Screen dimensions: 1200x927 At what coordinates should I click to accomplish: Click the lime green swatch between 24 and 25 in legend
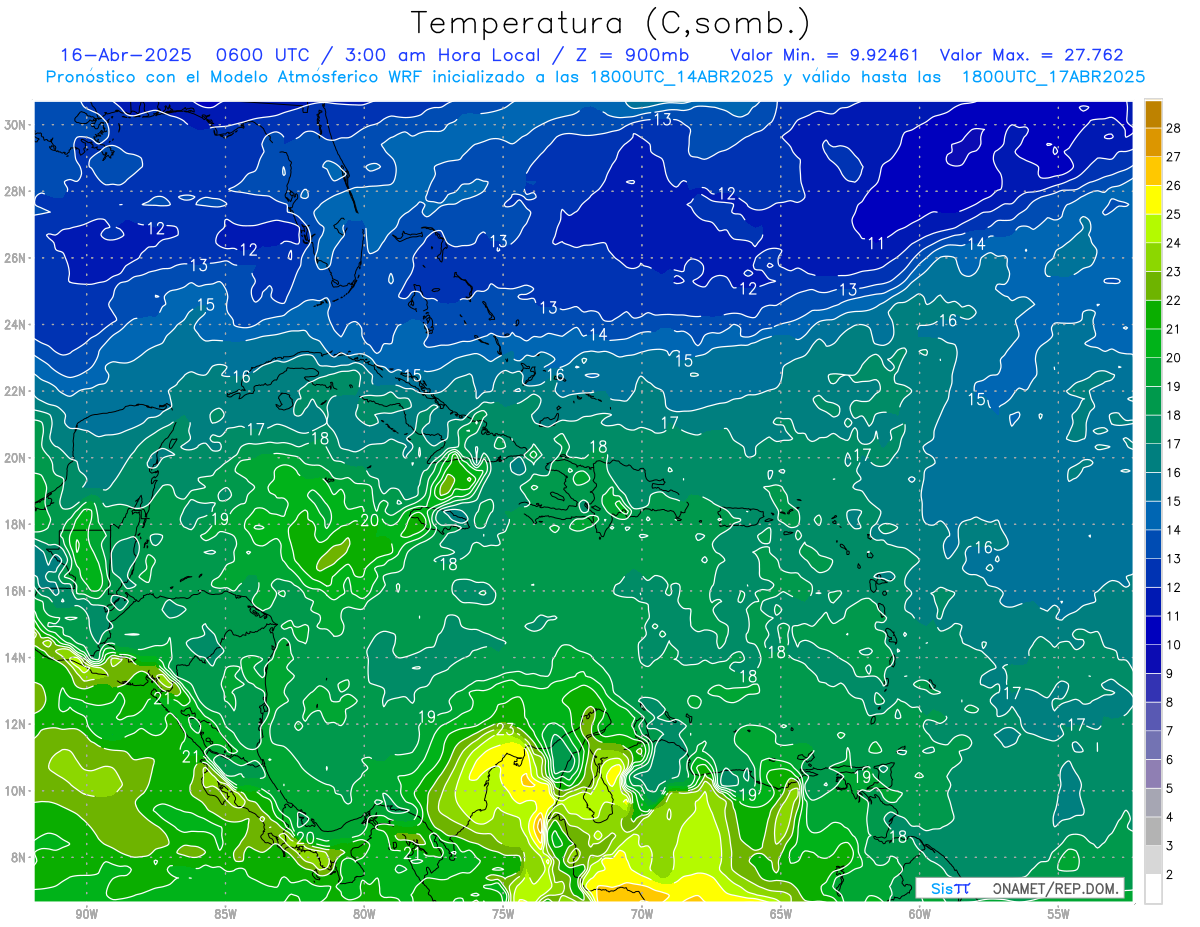click(x=1153, y=229)
